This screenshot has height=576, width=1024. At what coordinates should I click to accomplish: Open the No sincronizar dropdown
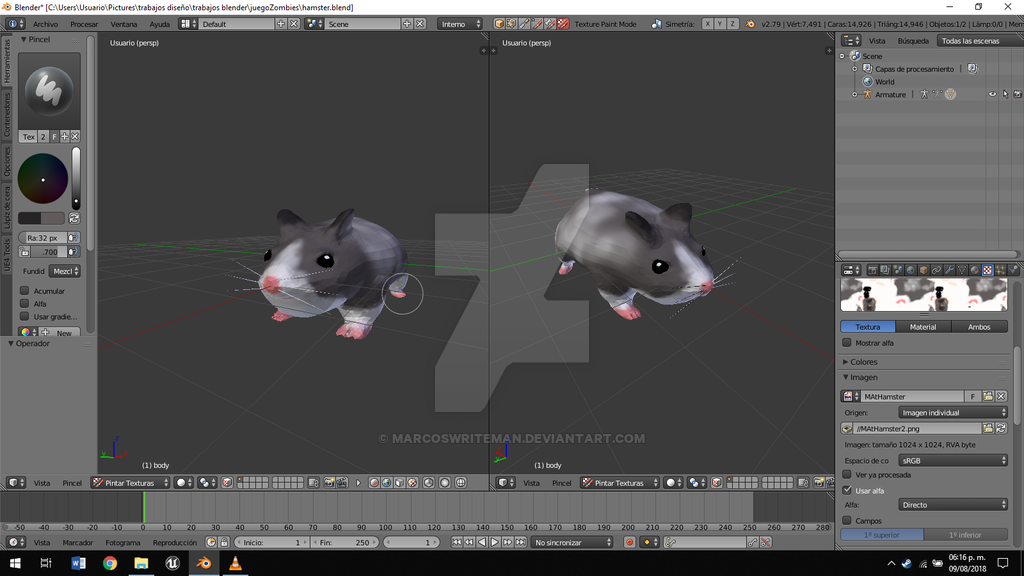[571, 542]
